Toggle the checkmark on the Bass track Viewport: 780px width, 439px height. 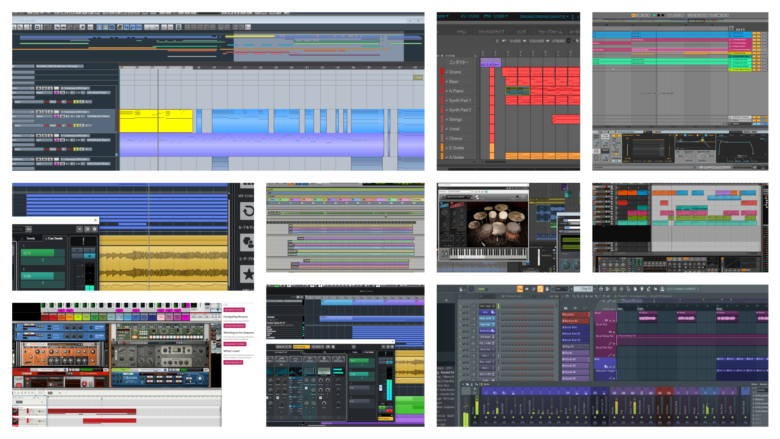(x=447, y=82)
